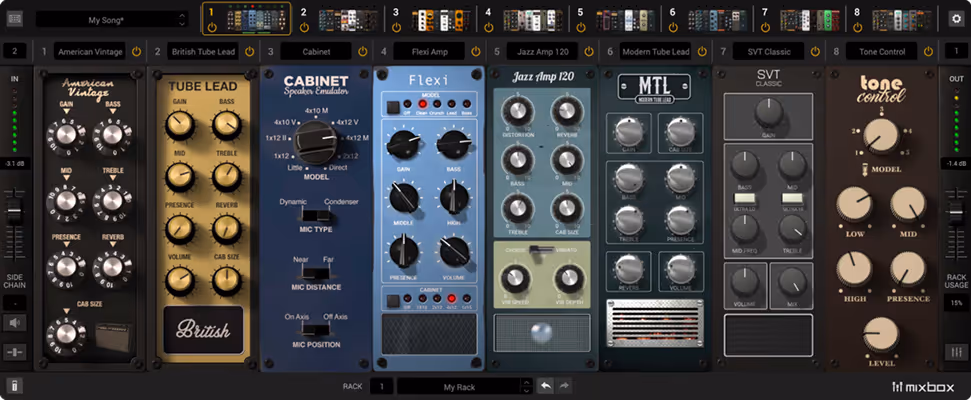
Task: Click the -3.1 dB input readout
Action: click(14, 163)
